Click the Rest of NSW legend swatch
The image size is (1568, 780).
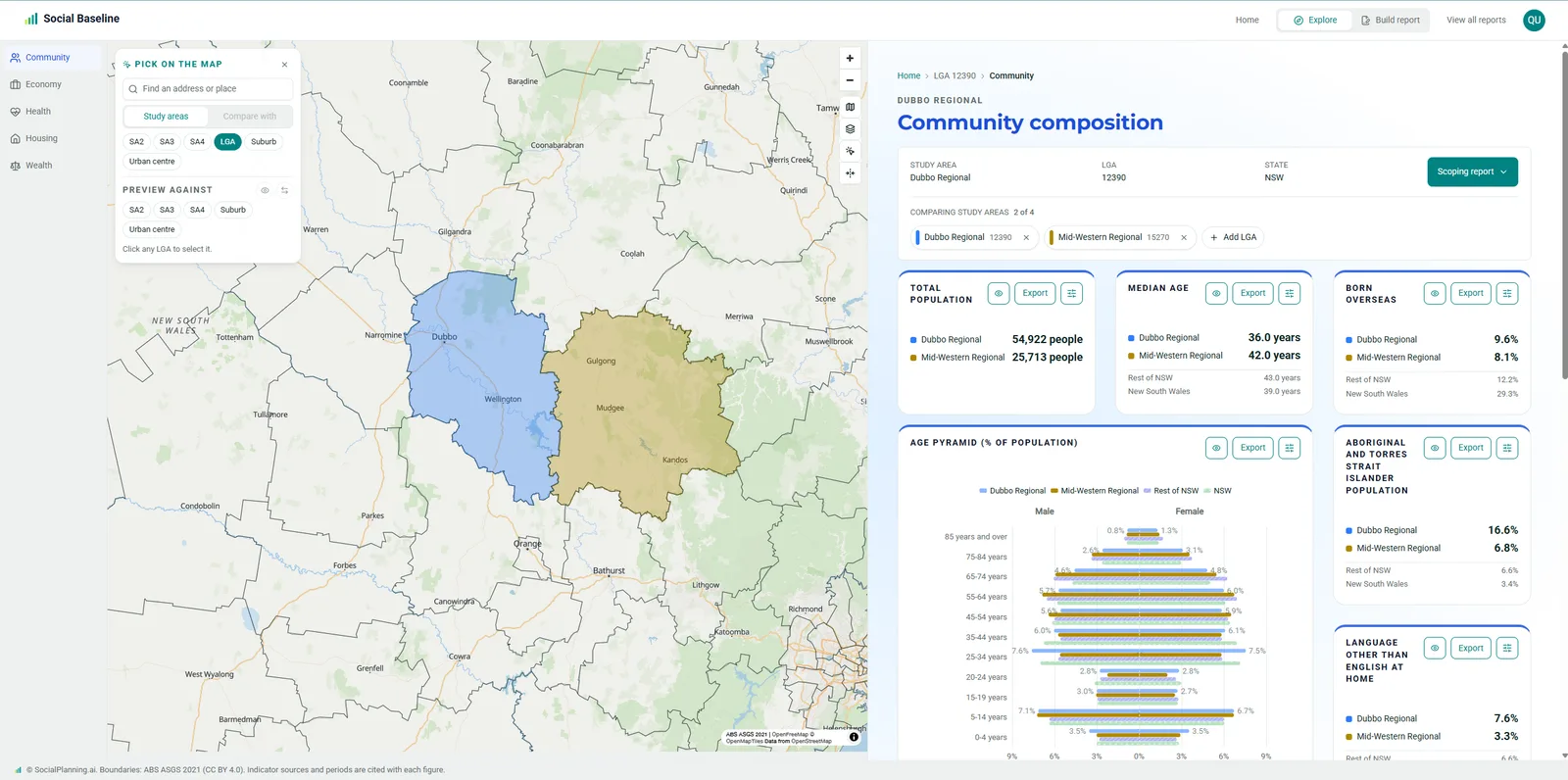click(x=1147, y=491)
